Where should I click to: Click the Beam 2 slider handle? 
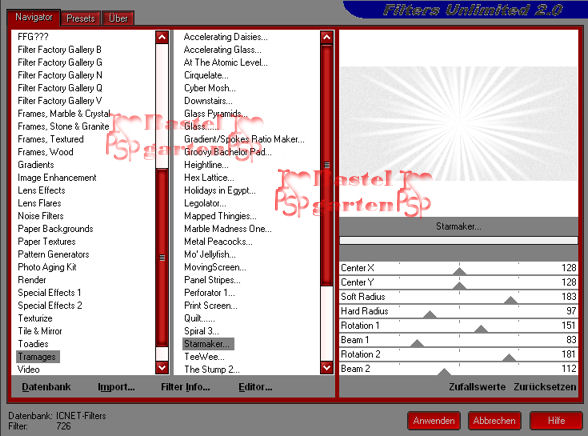click(444, 372)
